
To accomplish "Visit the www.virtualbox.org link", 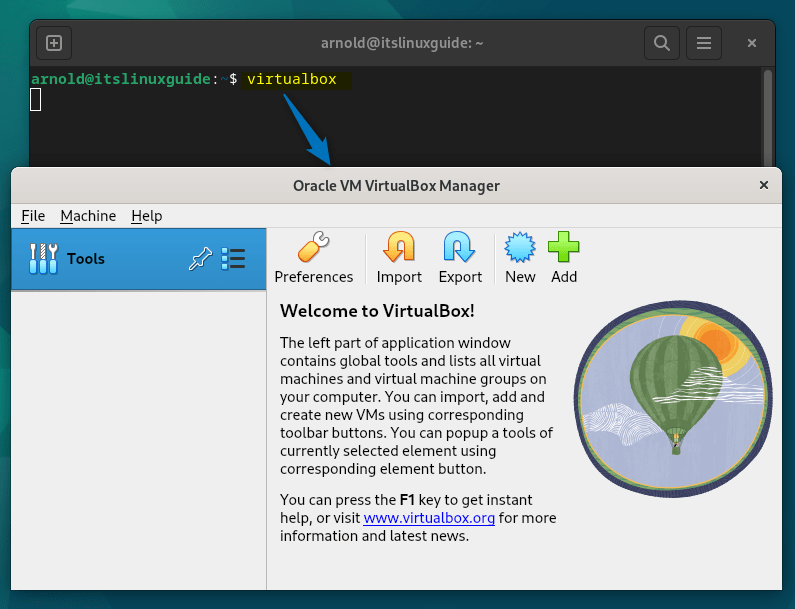I will click(429, 518).
